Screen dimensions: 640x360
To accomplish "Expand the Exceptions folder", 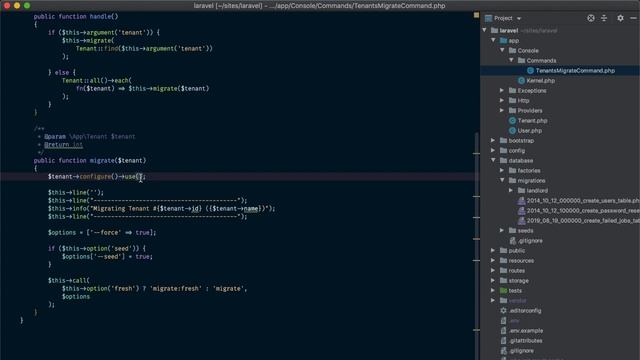I will pos(502,90).
